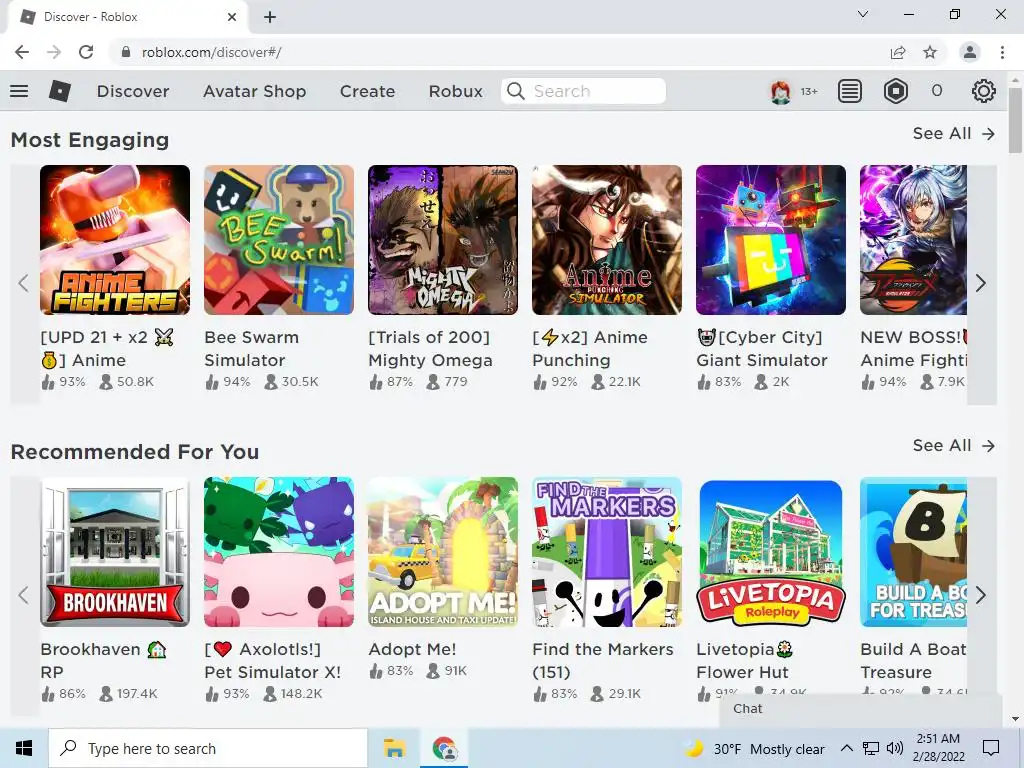Open Pet Simulator X axolotl thumbnail

[x=279, y=552]
